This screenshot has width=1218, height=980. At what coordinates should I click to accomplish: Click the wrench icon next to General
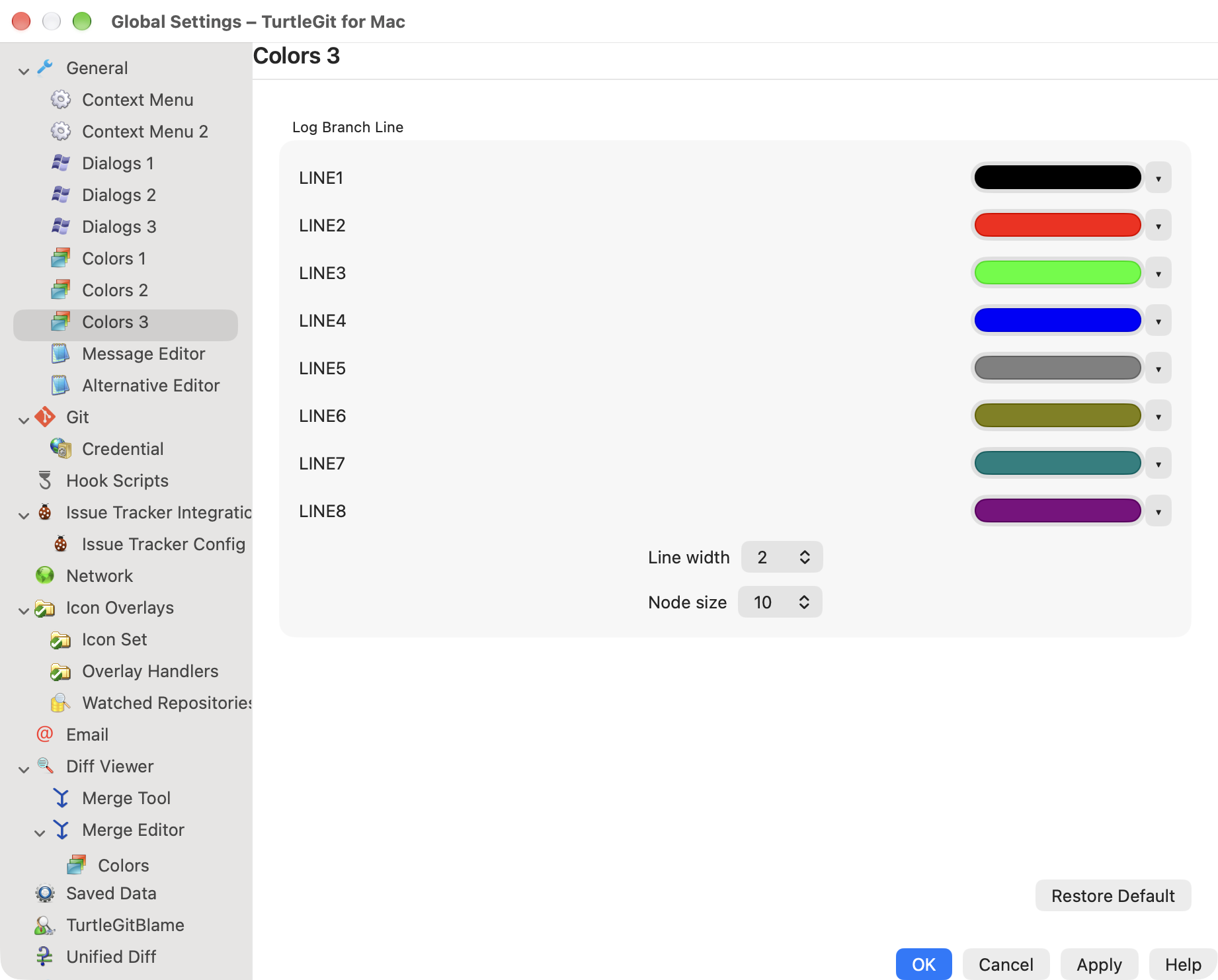(45, 67)
